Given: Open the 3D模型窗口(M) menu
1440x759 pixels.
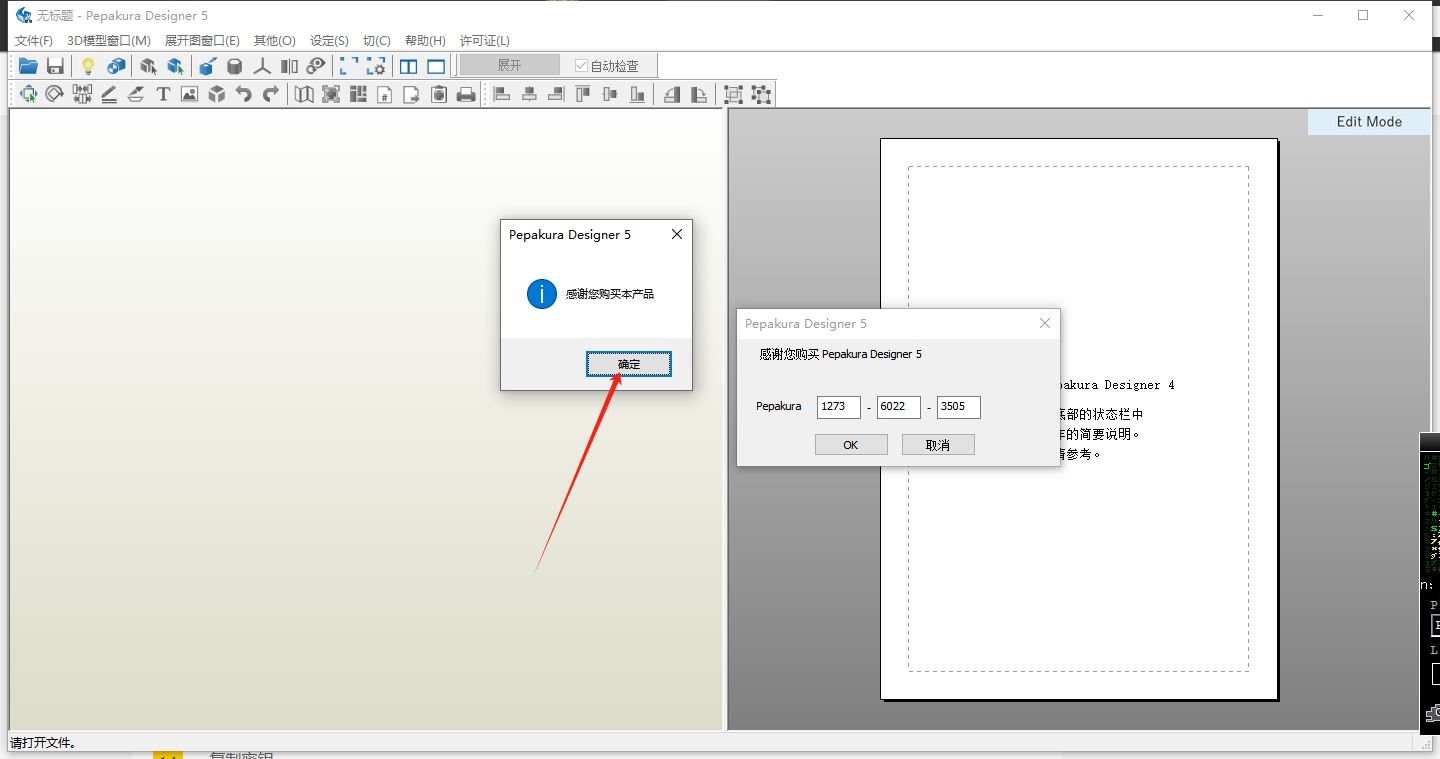Looking at the screenshot, I should [x=108, y=41].
